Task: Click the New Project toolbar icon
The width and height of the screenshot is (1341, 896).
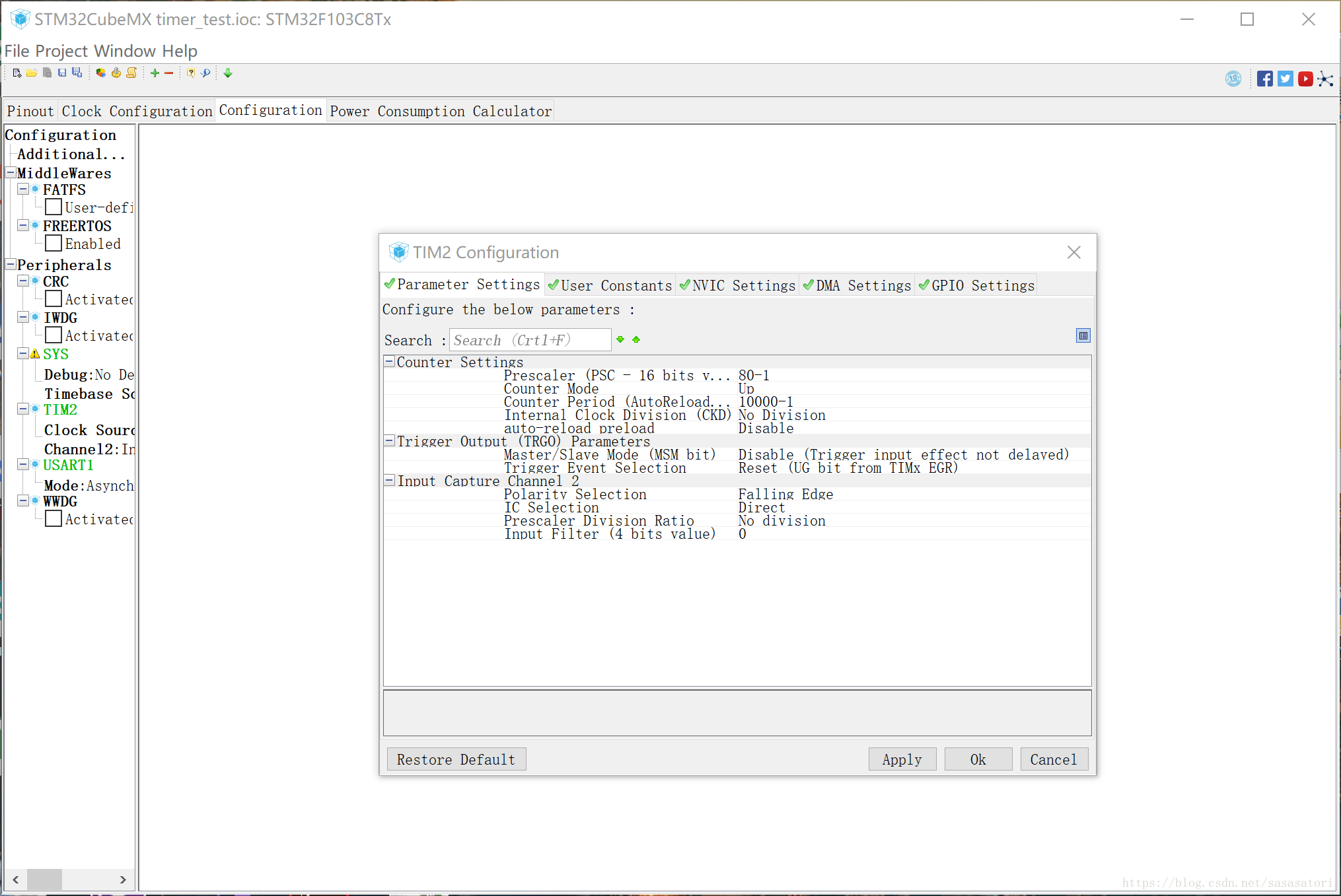Action: point(17,73)
